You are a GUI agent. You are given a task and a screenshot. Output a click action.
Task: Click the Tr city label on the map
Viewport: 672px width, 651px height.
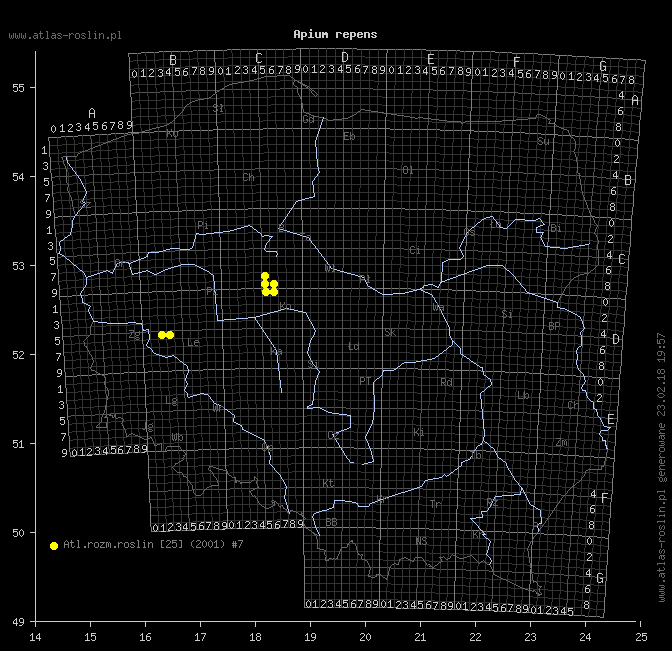coord(436,504)
